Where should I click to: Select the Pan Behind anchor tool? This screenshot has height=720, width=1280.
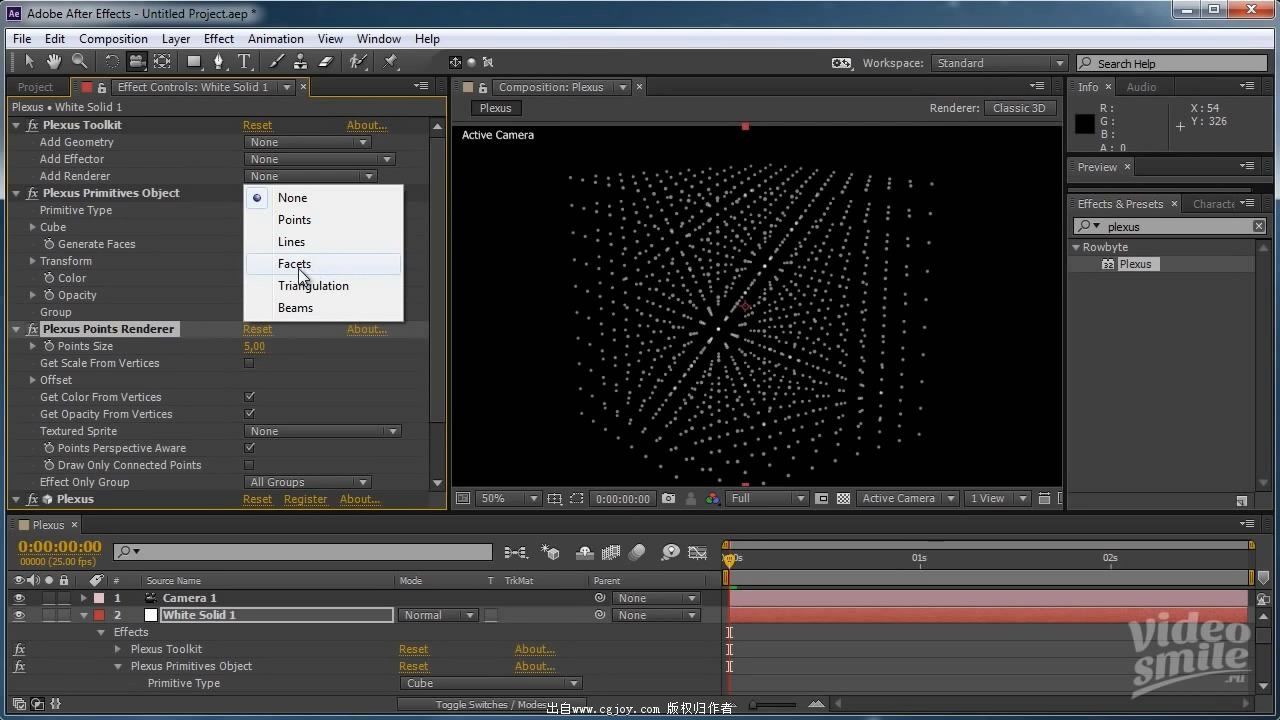162,62
